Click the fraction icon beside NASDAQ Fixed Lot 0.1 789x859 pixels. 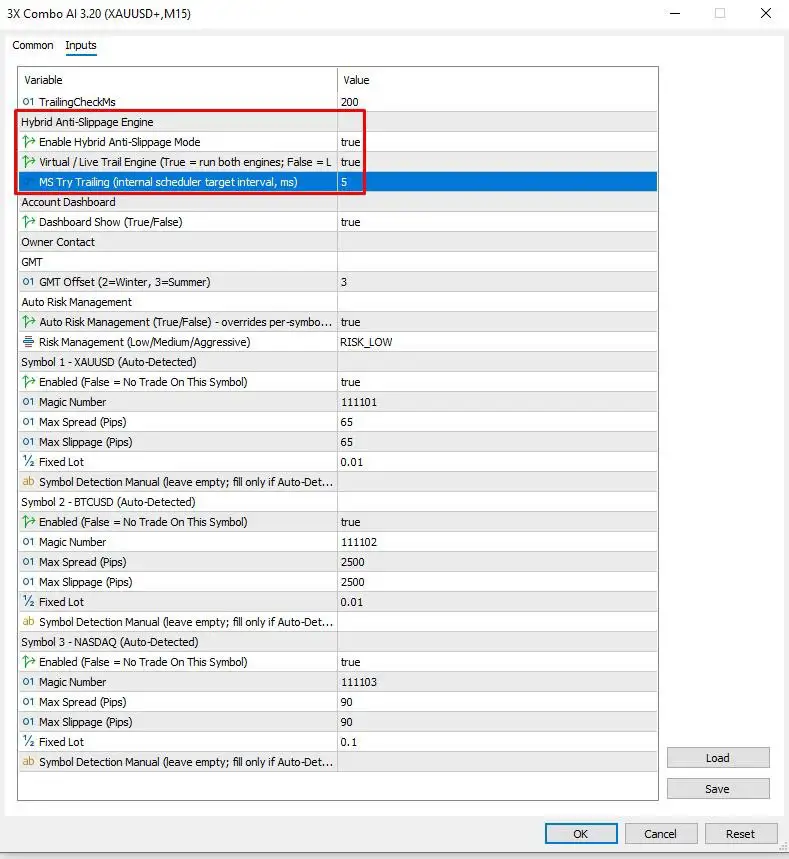coord(28,741)
